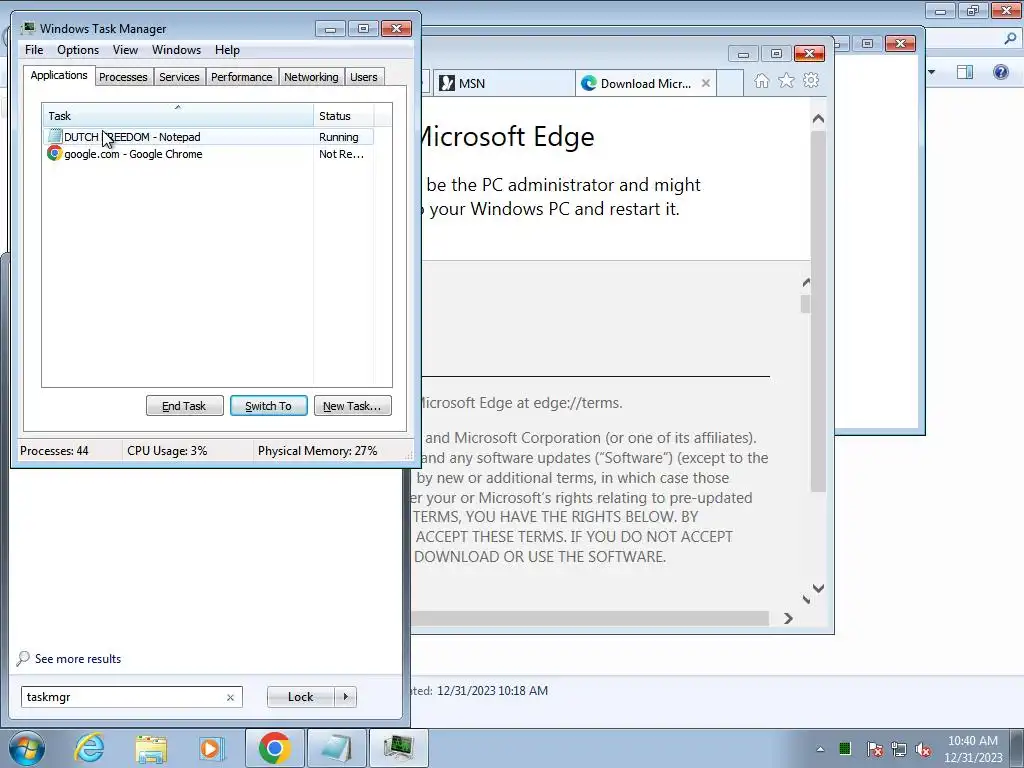
Task: Click the green Task Manager tray icon
Action: tap(845, 748)
